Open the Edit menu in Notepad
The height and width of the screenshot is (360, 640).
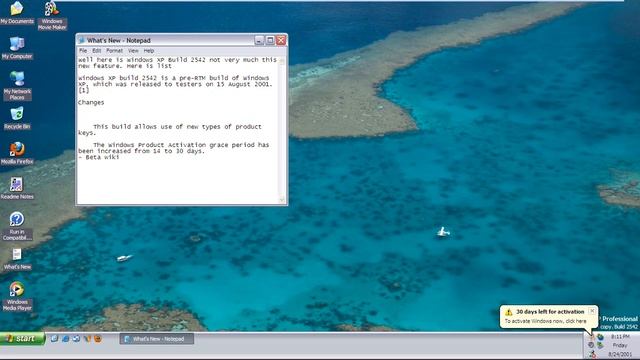click(x=96, y=51)
